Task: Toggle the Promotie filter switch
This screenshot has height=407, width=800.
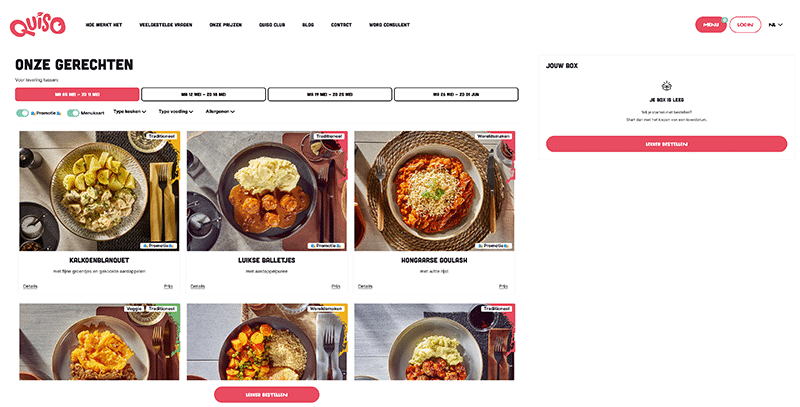Action: coord(22,113)
